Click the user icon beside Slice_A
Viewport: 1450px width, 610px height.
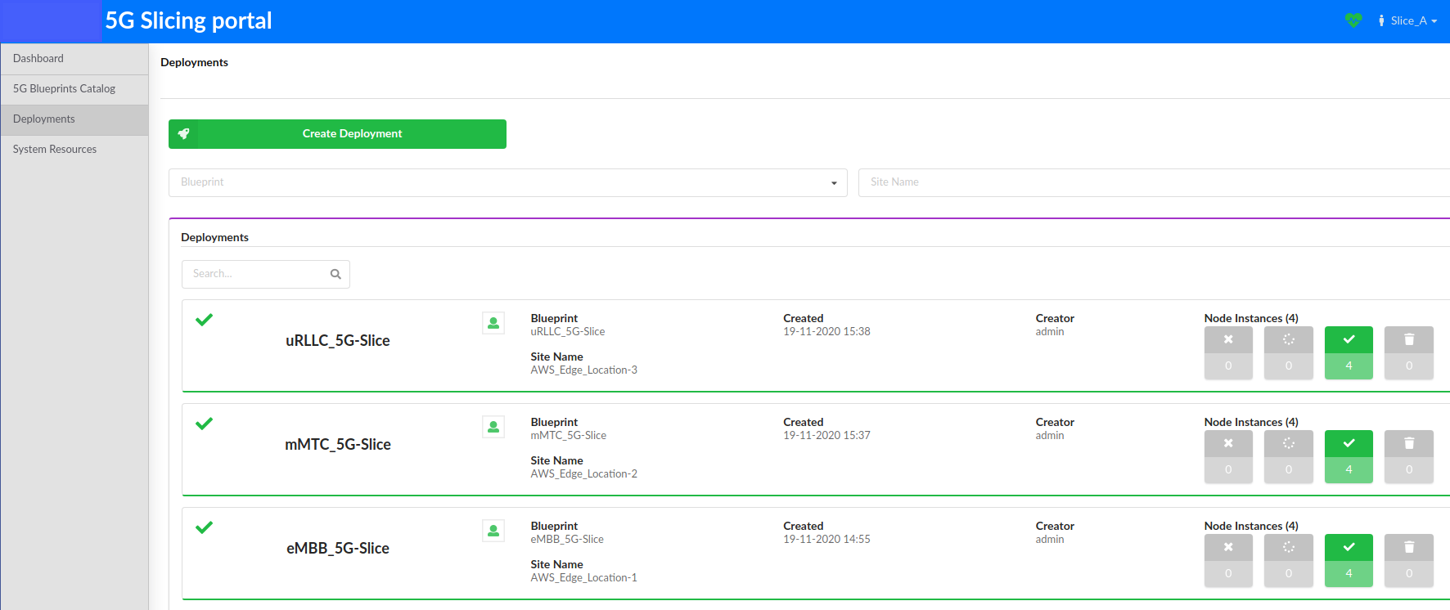(x=1381, y=21)
